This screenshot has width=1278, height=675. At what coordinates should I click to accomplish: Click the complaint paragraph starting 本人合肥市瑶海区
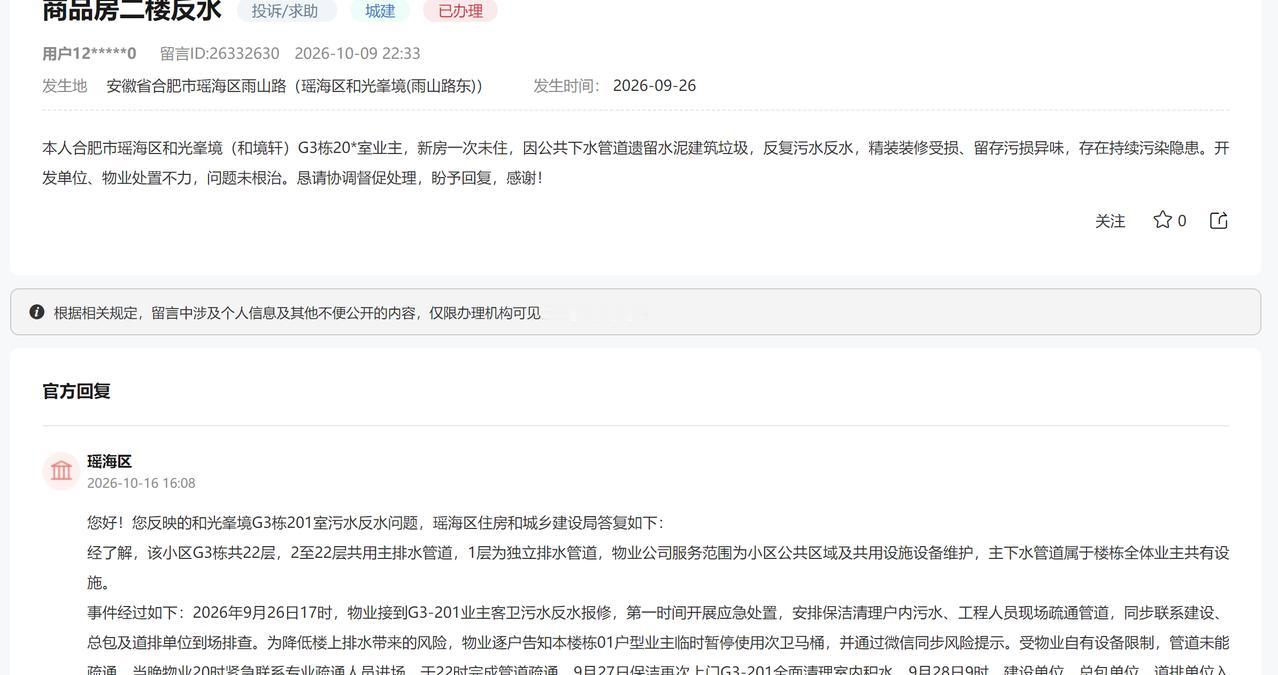[636, 163]
